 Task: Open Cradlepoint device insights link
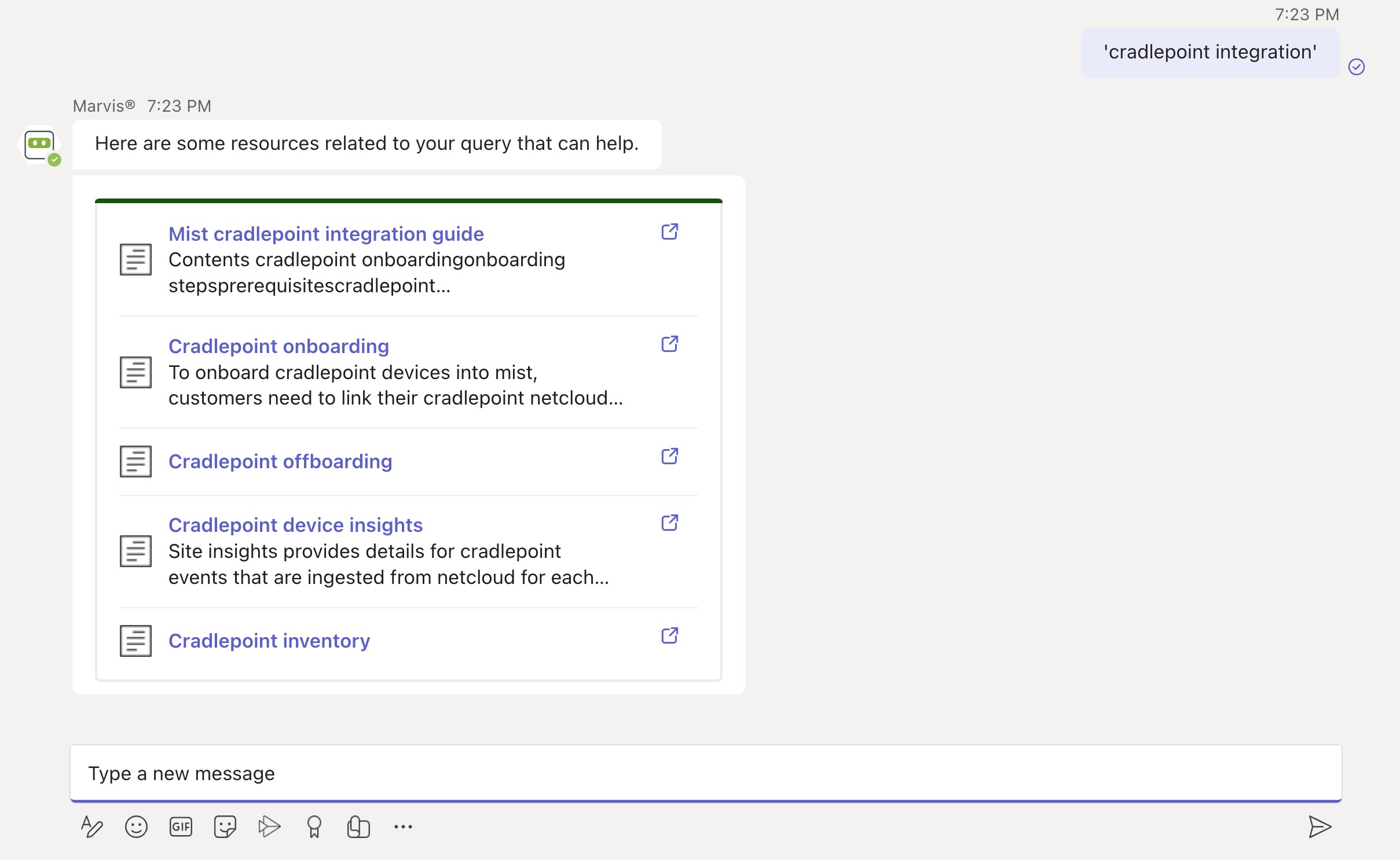[295, 525]
